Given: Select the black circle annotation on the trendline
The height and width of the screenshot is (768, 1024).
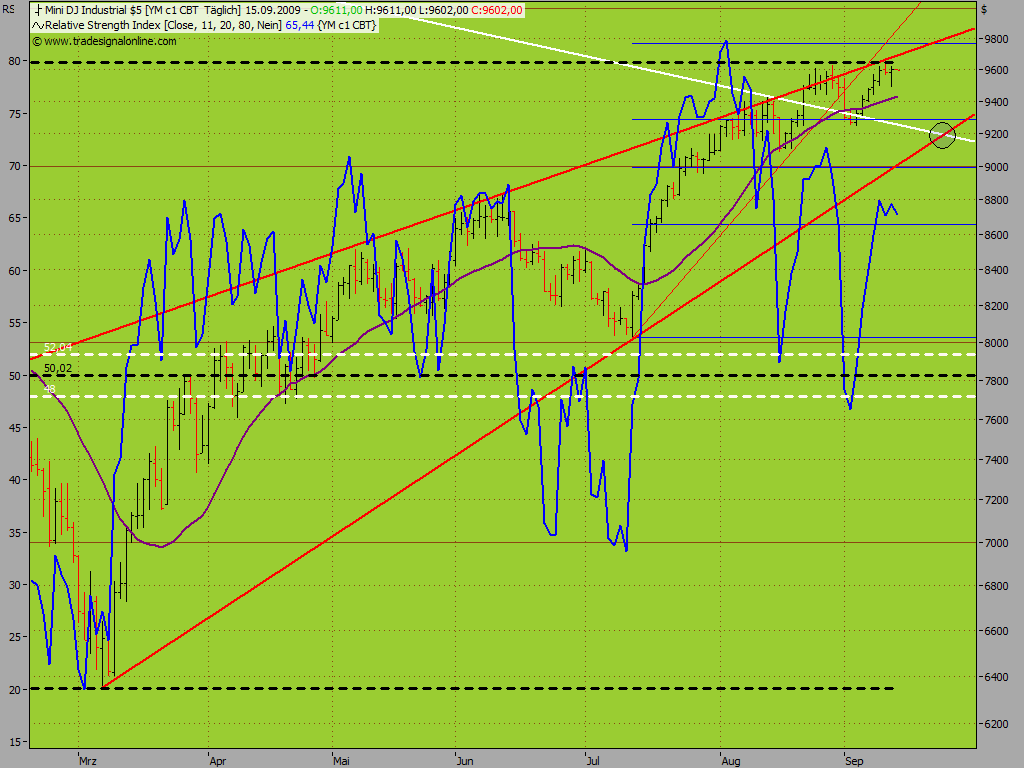Looking at the screenshot, I should coord(942,135).
